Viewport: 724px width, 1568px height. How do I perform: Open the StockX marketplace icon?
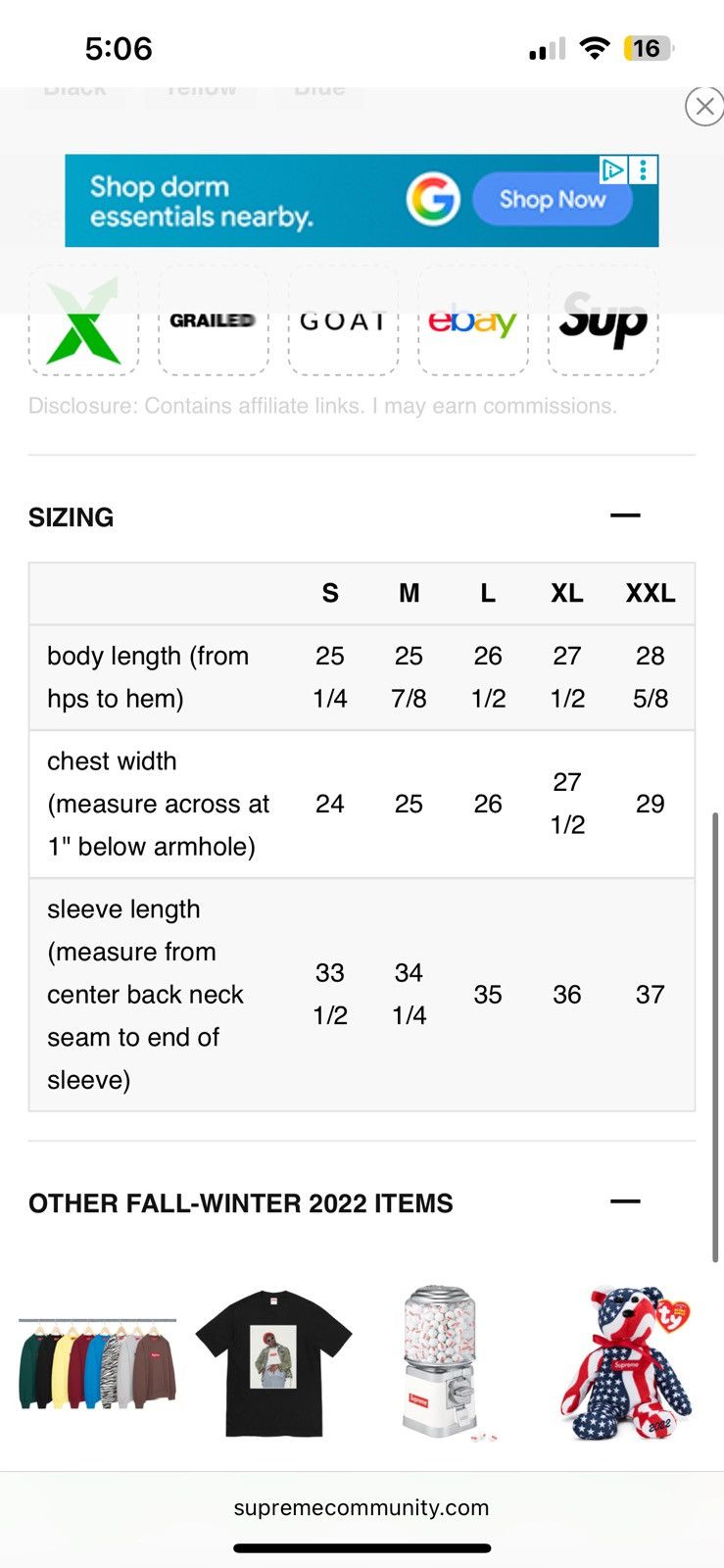83,320
